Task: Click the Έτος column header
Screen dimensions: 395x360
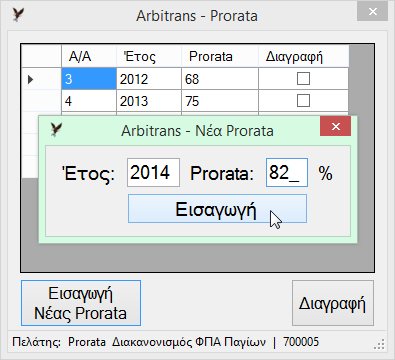Action: pyautogui.click(x=149, y=56)
